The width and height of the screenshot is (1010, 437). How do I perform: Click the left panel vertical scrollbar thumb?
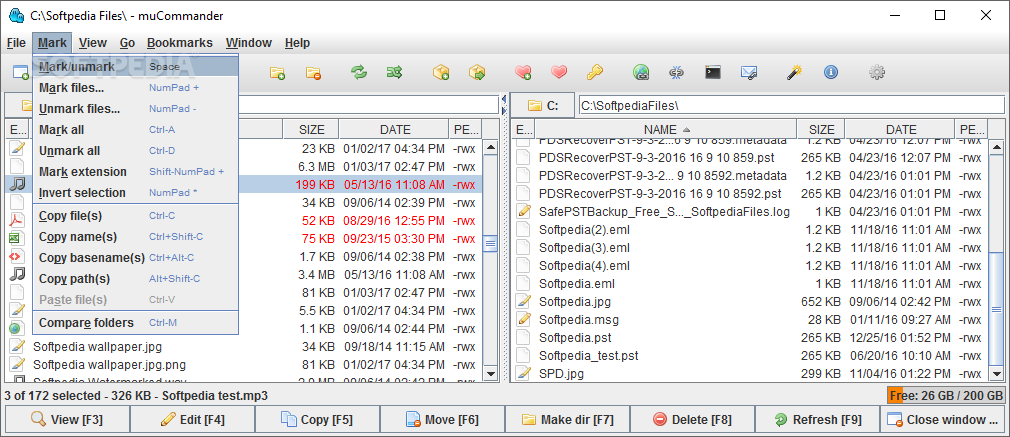490,243
